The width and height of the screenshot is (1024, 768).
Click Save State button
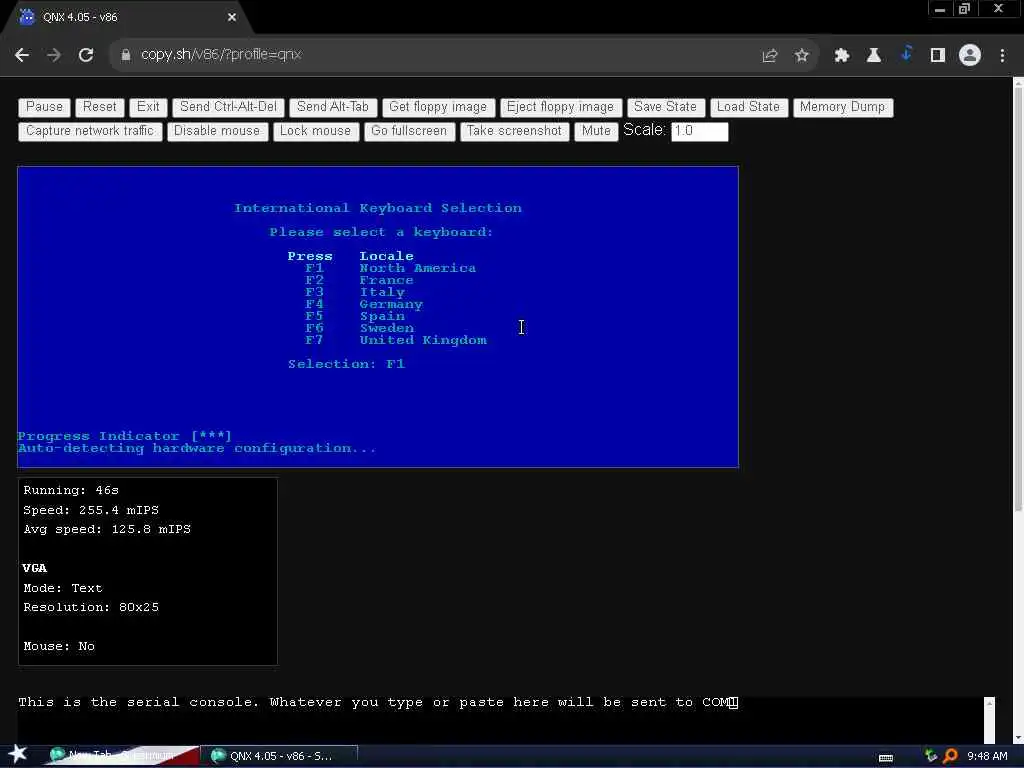tap(665, 107)
